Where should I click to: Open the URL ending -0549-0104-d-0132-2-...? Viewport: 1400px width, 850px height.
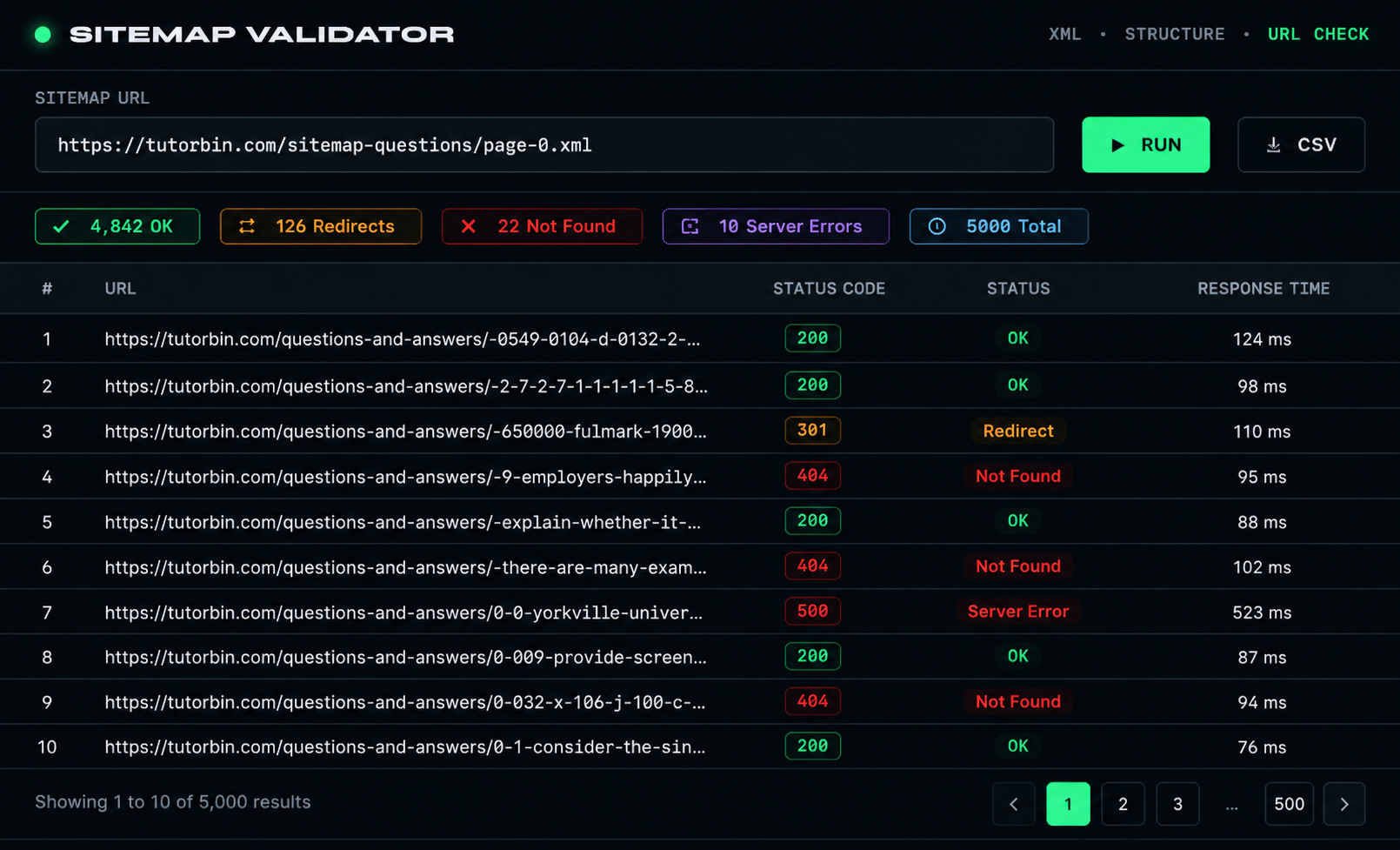pos(403,339)
